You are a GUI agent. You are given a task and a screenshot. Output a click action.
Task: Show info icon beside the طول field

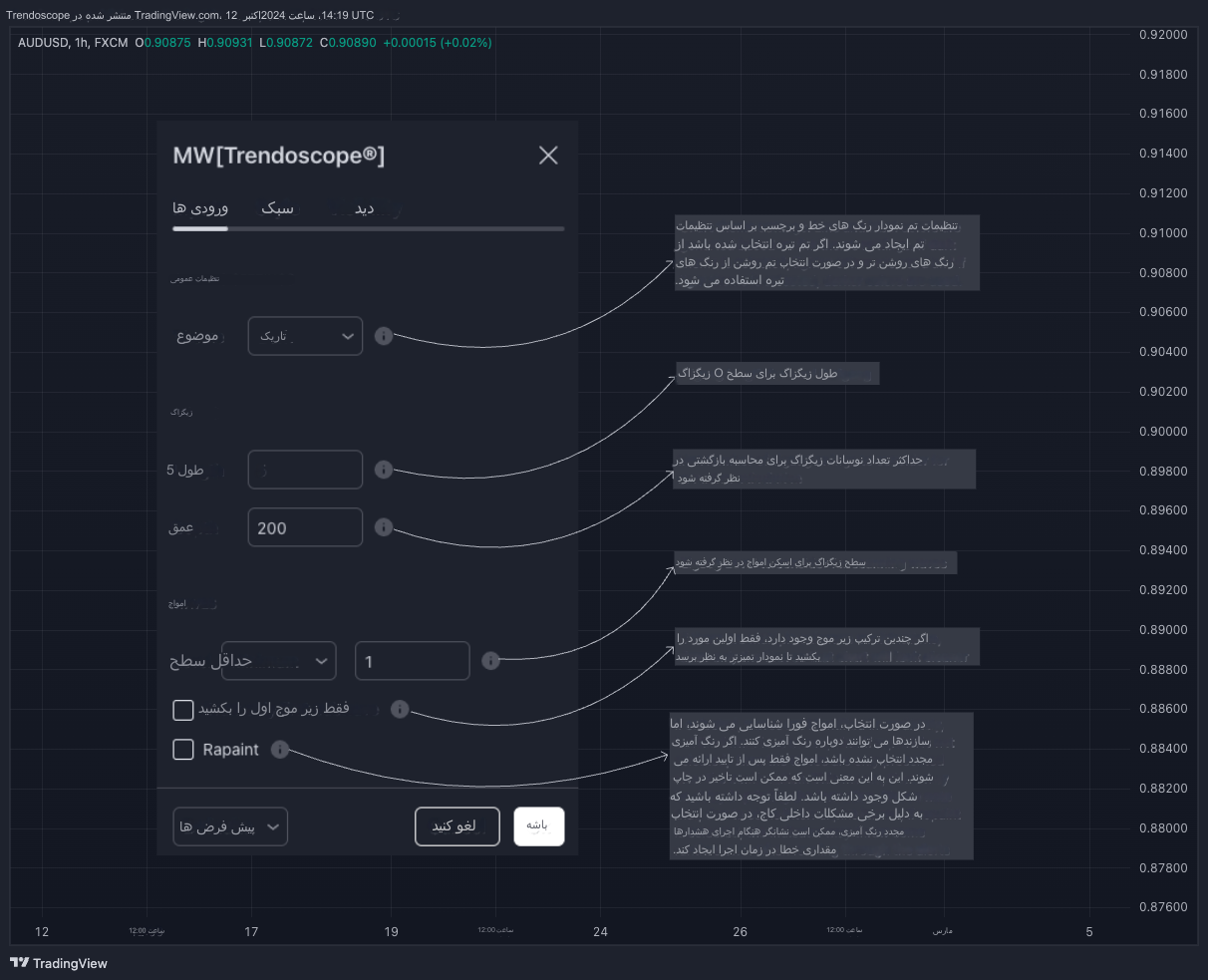[x=384, y=470]
